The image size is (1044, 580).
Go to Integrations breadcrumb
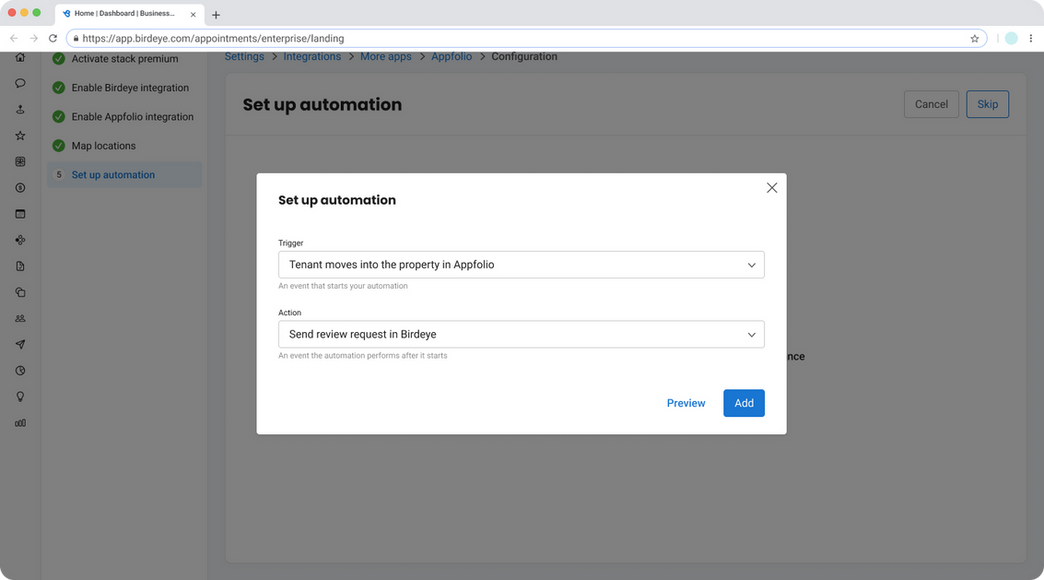pos(312,57)
